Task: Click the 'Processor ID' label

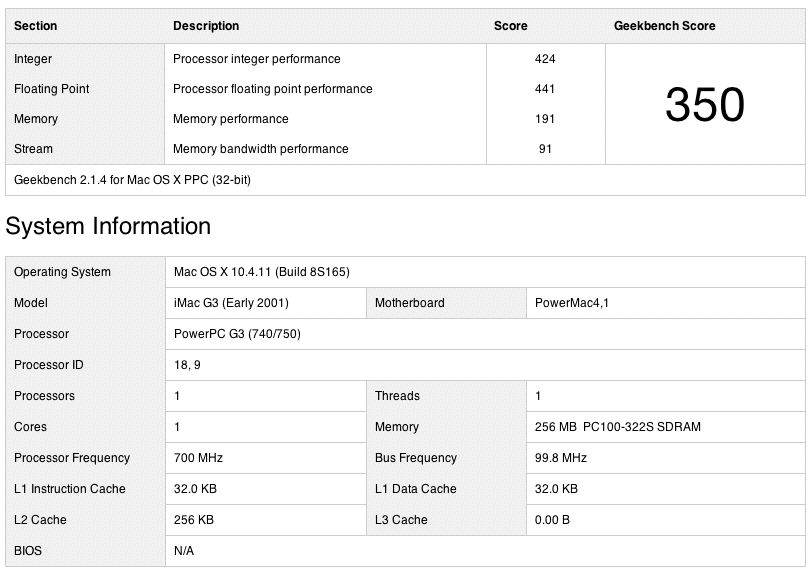Action: tap(49, 365)
